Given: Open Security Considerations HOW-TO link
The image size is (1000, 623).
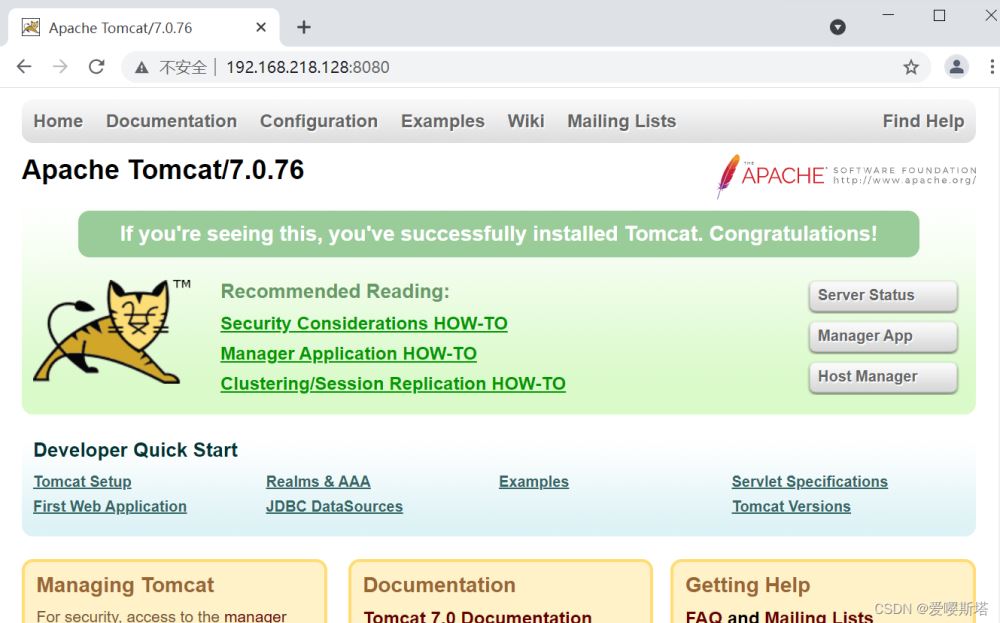Looking at the screenshot, I should point(364,324).
